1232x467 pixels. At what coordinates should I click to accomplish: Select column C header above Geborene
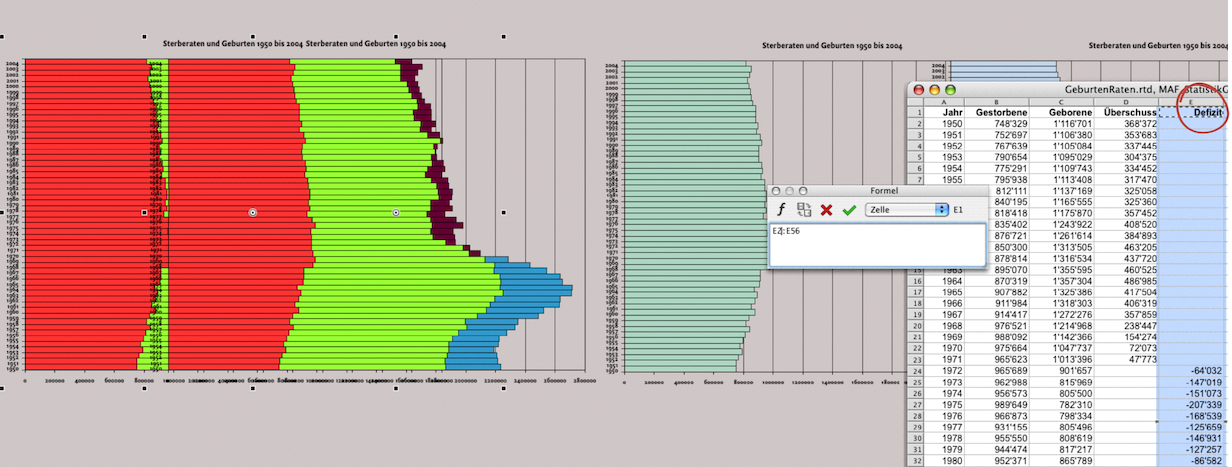tap(1062, 102)
